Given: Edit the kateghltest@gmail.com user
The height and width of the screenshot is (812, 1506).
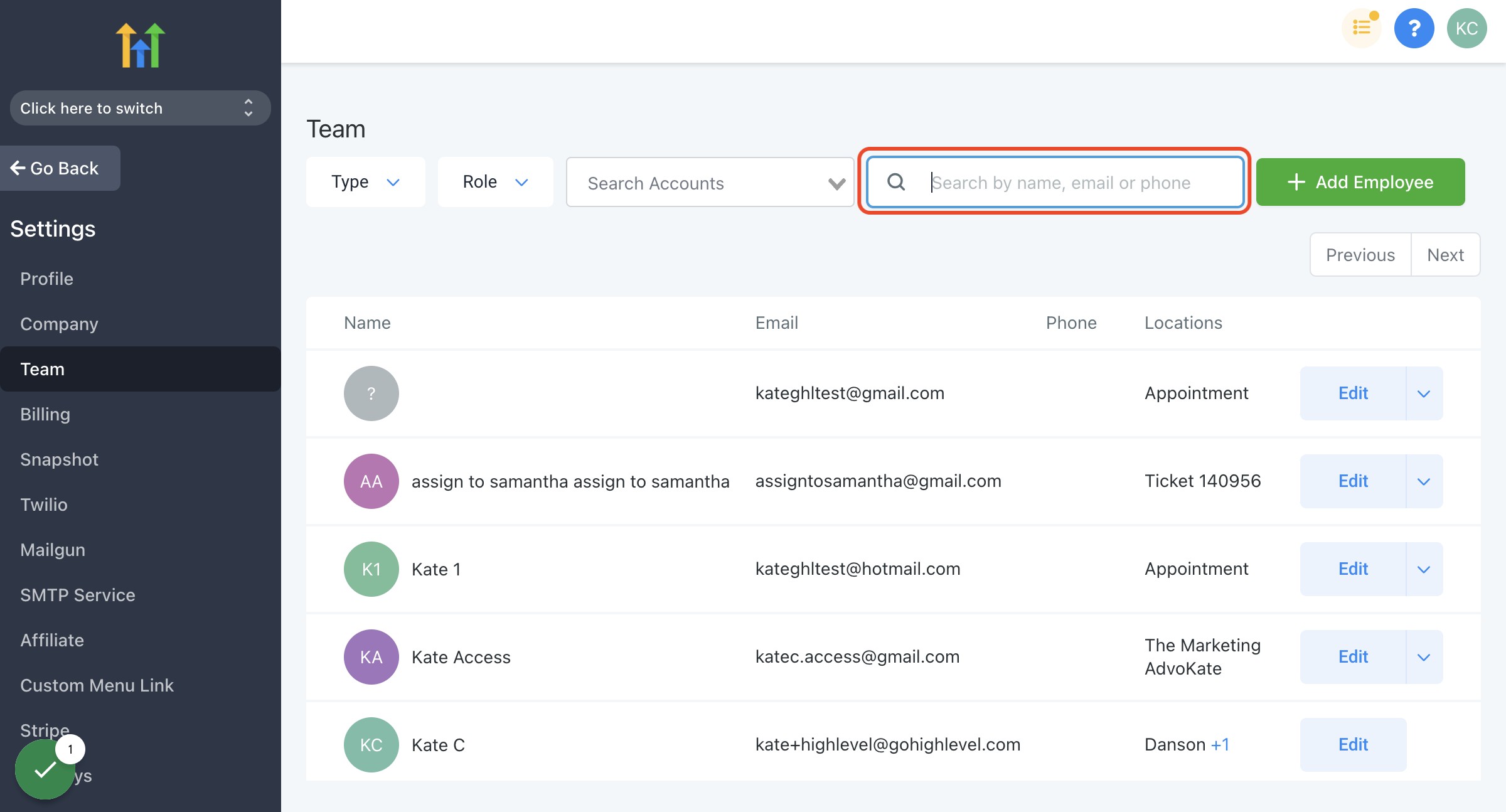Looking at the screenshot, I should [x=1353, y=393].
